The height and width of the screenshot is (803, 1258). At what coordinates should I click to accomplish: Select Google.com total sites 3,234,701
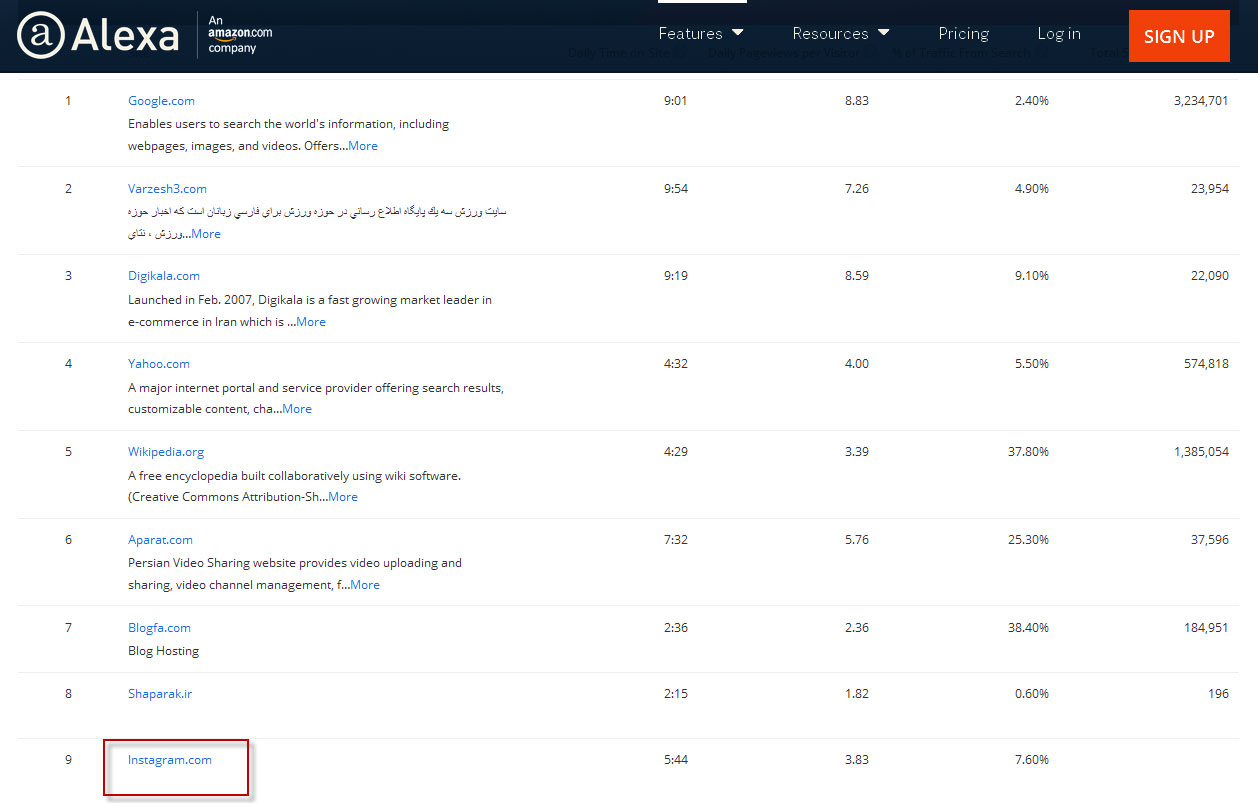[1201, 101]
